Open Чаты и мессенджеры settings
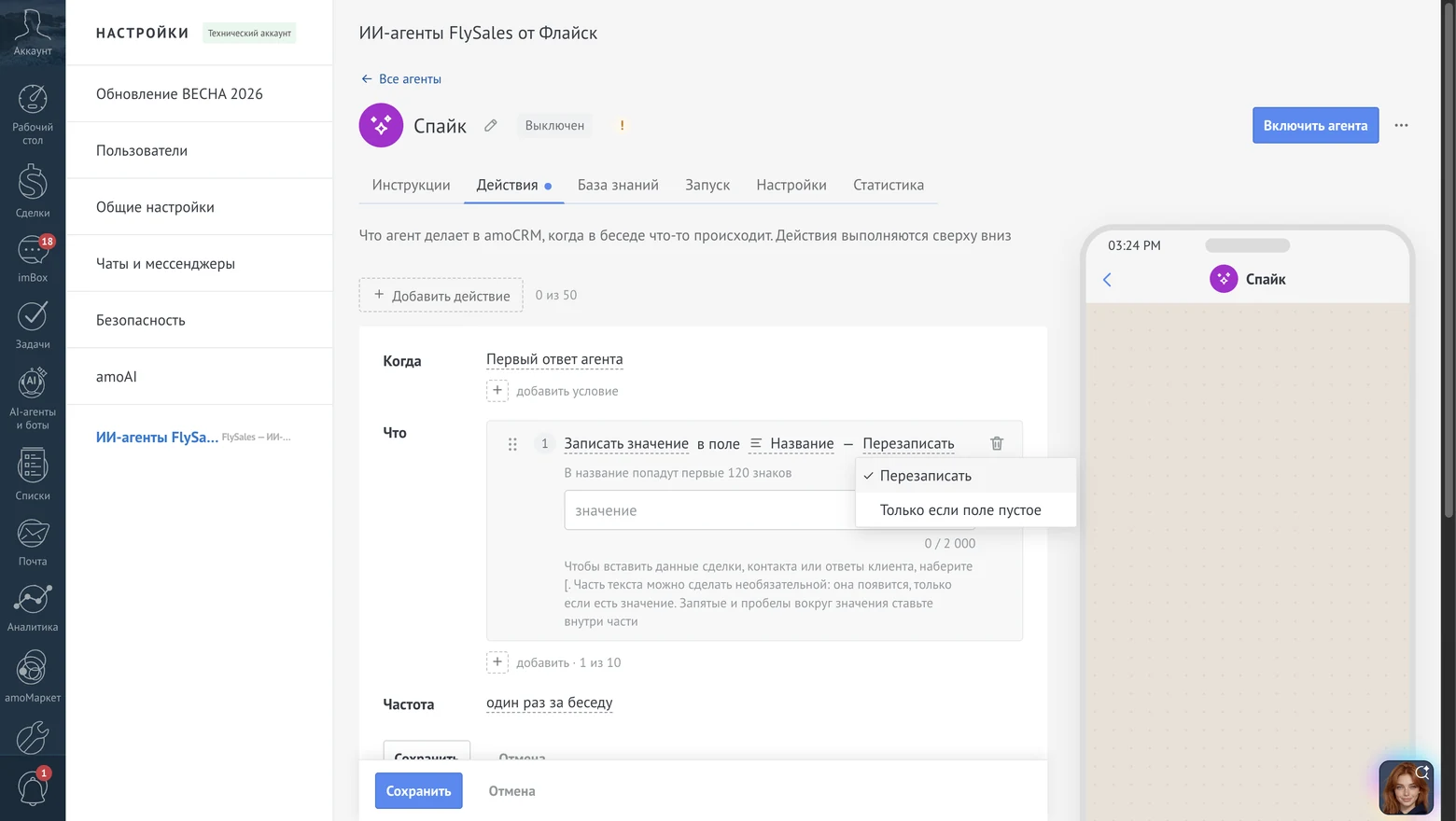The height and width of the screenshot is (821, 1456). coord(199,263)
